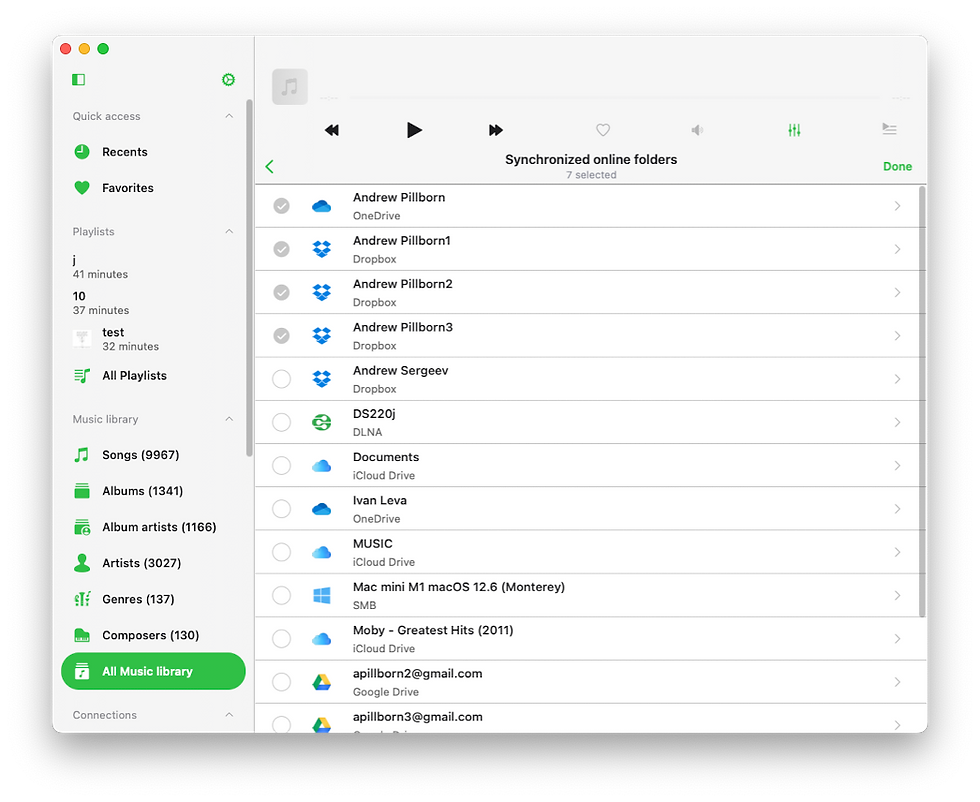Open settings via green gear icon
980x802 pixels.
coord(229,79)
